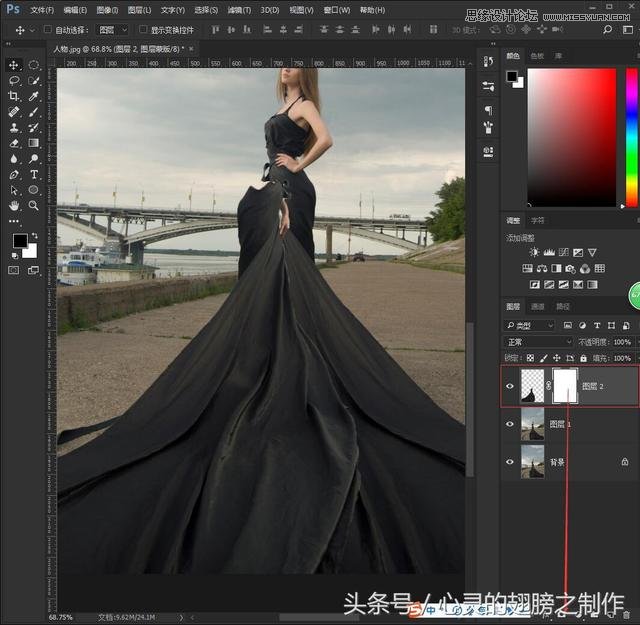Click the Brightness/Contrast adjustment icon
Screen dimensions: 640x625
coord(534,253)
